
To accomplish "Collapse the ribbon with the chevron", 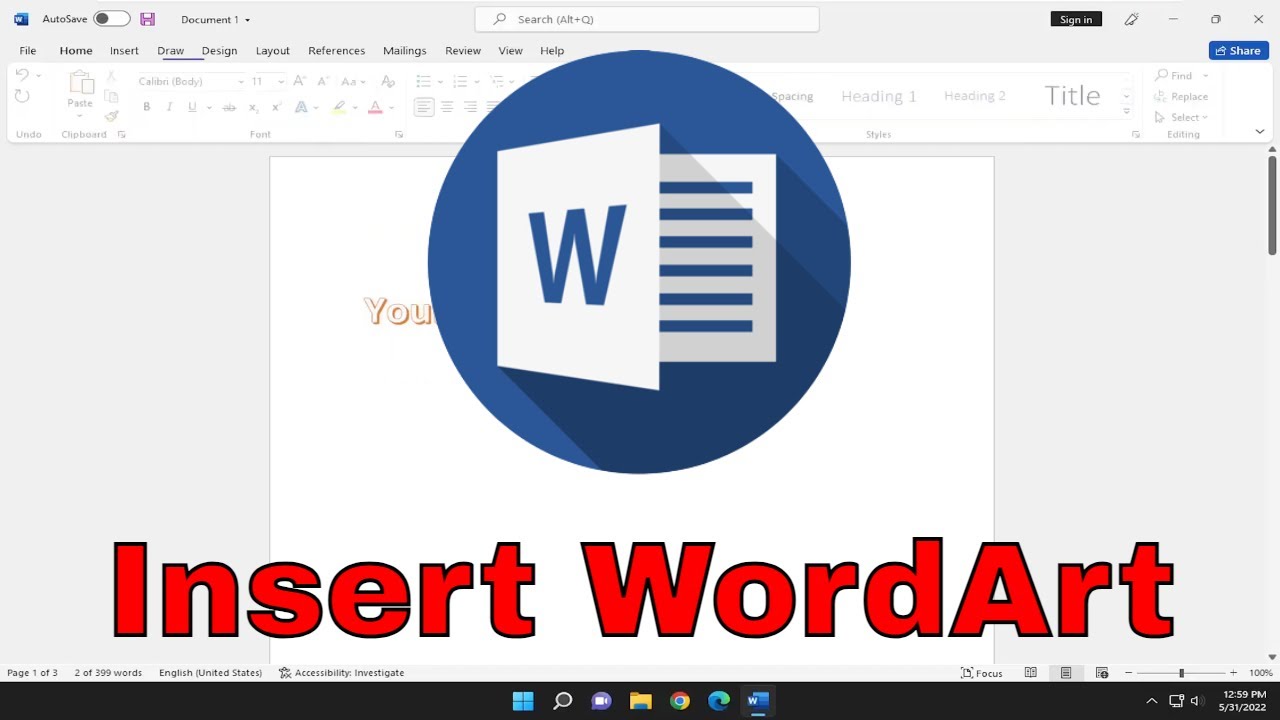I will click(1259, 132).
